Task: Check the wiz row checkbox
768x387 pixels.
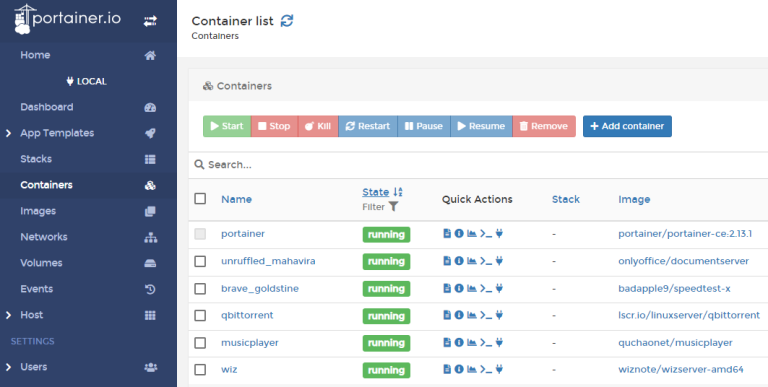Action: click(200, 369)
